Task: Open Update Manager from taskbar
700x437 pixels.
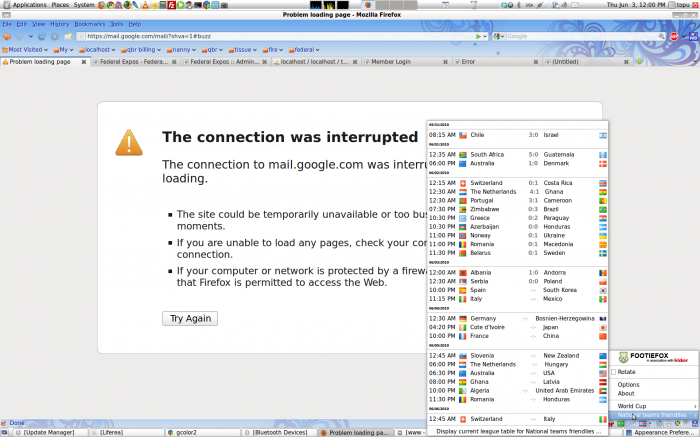Action: pyautogui.click(x=49, y=433)
